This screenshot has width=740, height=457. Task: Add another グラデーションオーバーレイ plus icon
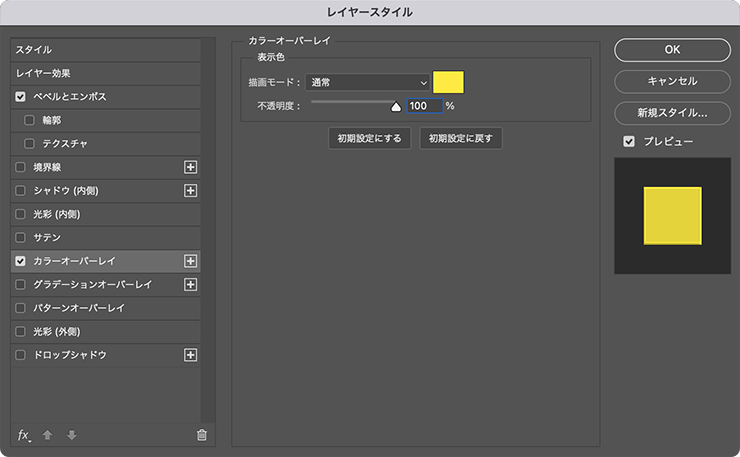190,285
